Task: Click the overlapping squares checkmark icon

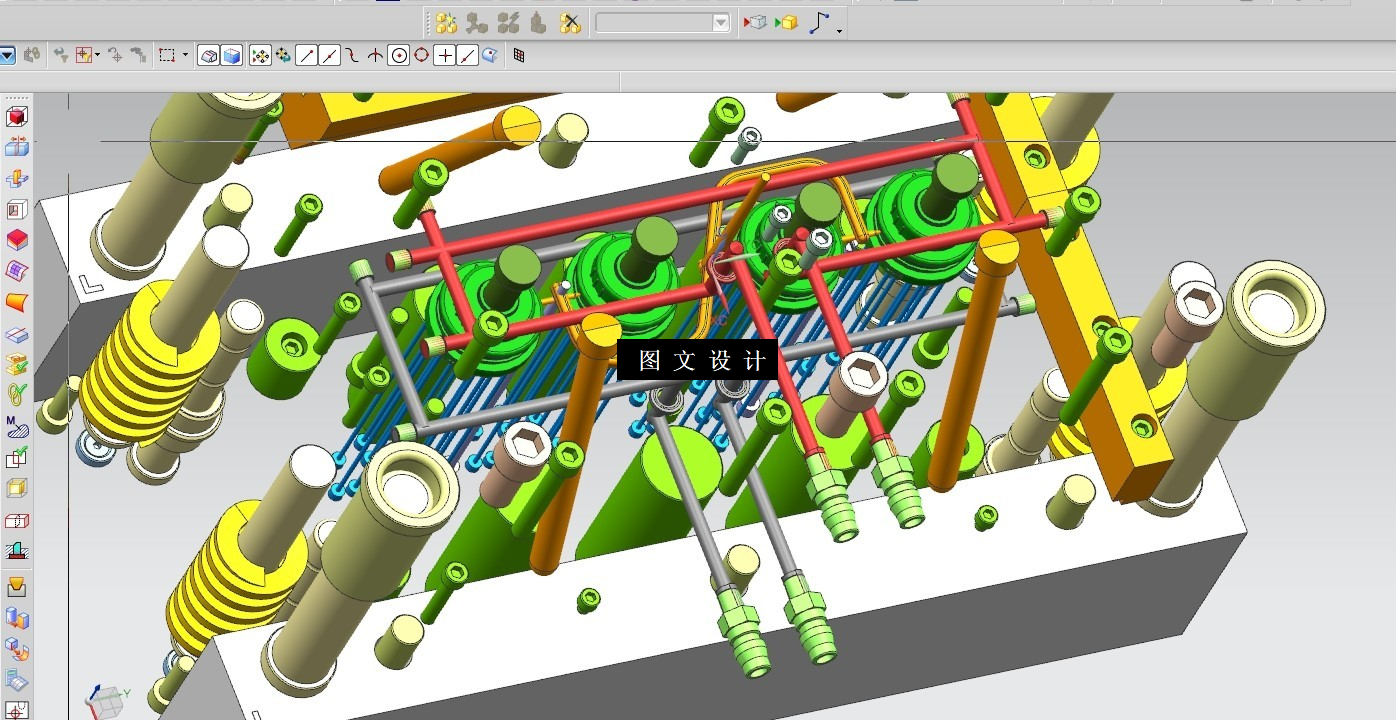Action: tap(17, 458)
